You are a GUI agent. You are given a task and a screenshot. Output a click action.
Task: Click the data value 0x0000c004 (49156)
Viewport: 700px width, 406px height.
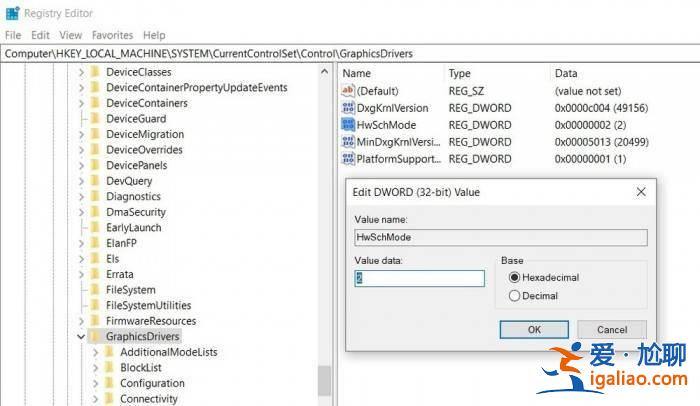pyautogui.click(x=601, y=108)
